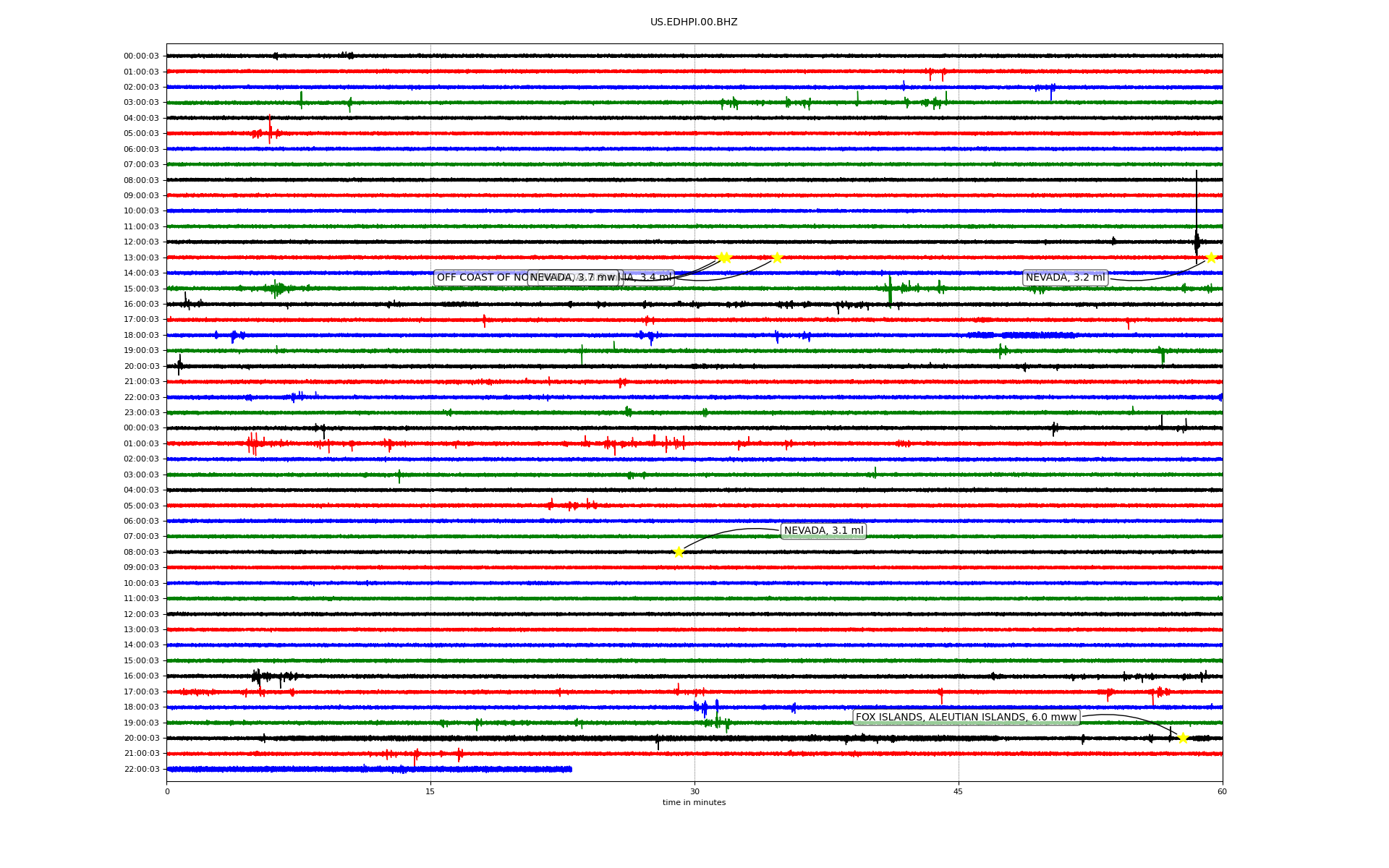Screen dimensions: 1389x868
Task: Click the upper 13:00:03 time label
Action: pyautogui.click(x=141, y=258)
